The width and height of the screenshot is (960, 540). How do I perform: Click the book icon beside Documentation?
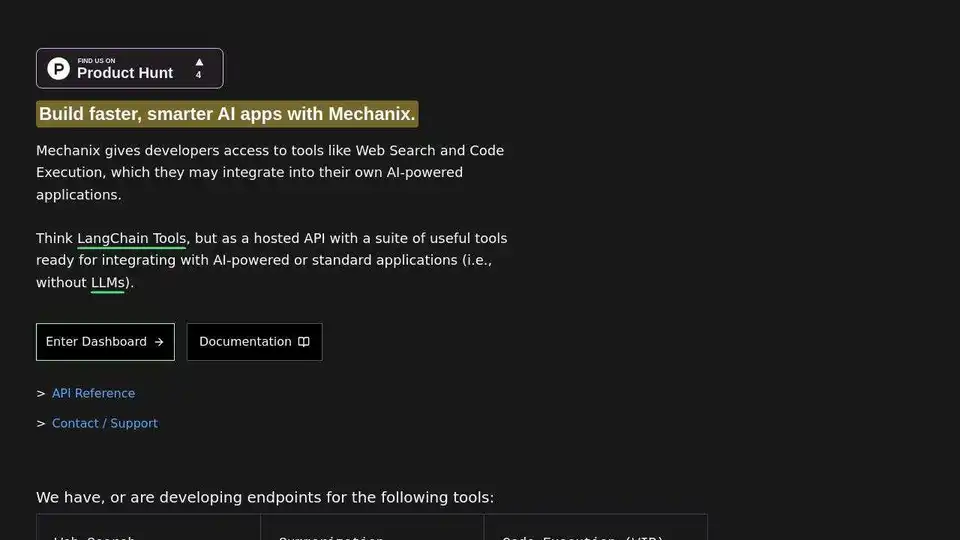click(x=304, y=342)
